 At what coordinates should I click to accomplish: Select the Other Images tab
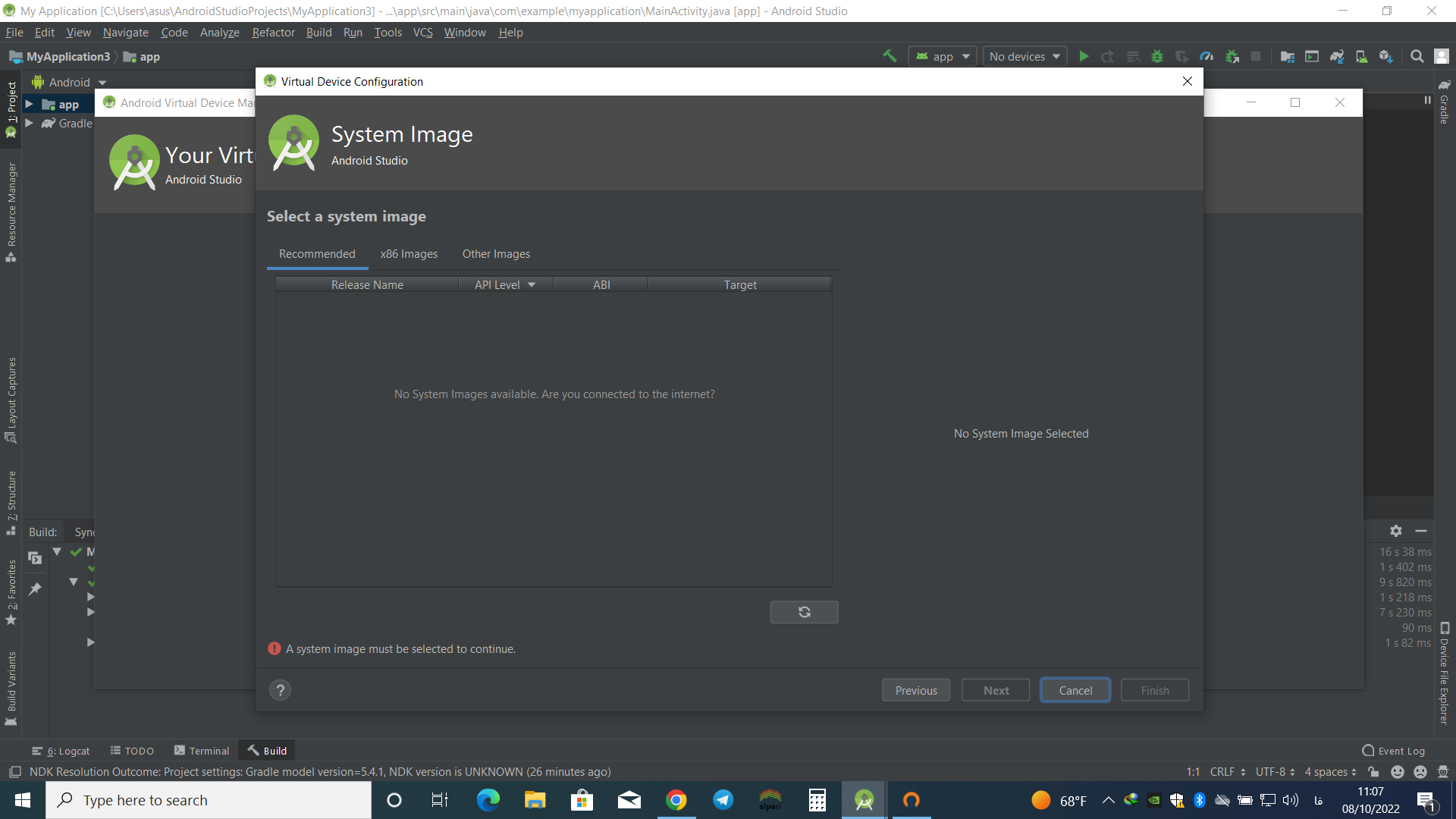tap(496, 253)
